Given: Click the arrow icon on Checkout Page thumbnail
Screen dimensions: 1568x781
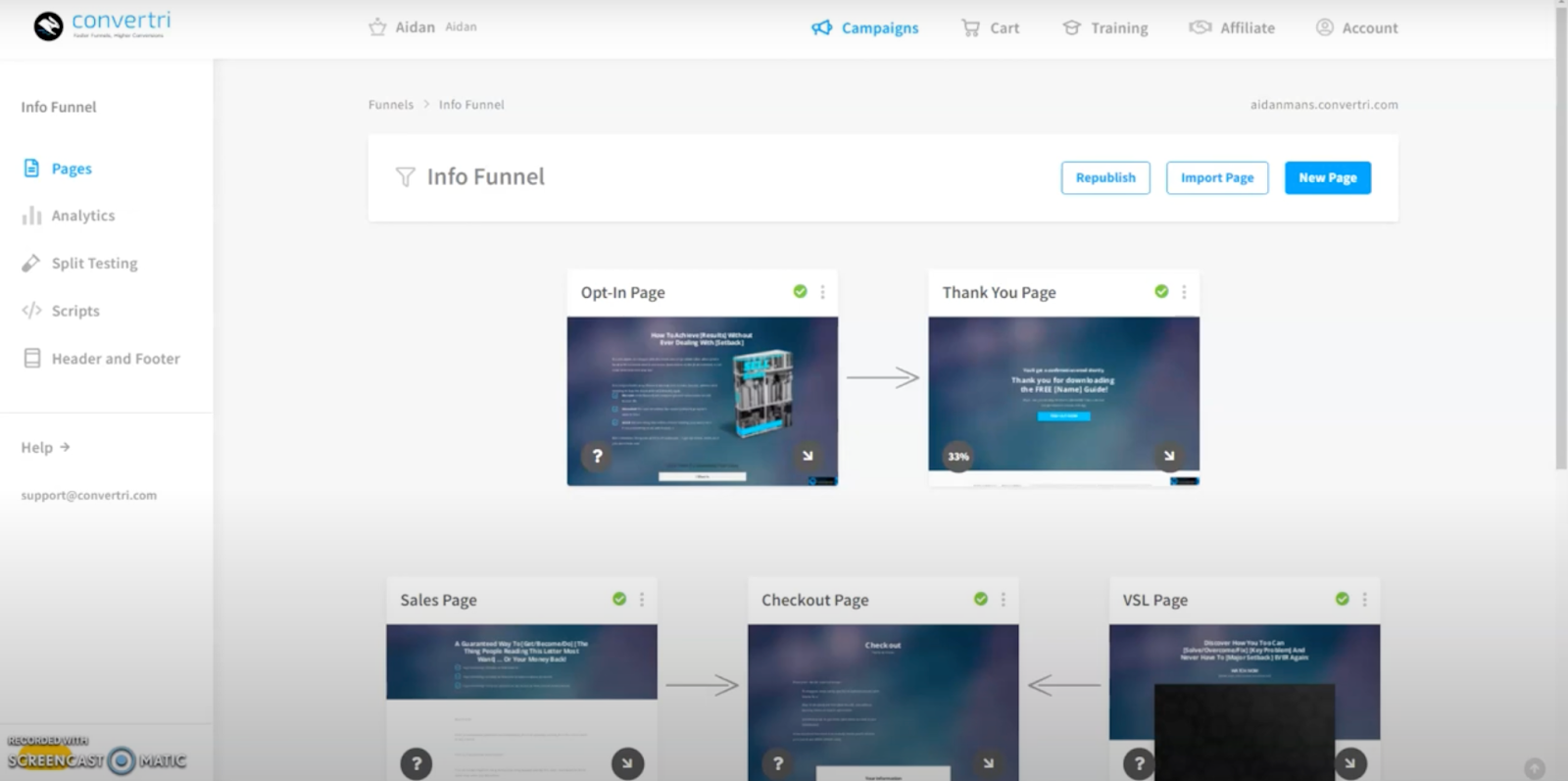Looking at the screenshot, I should pyautogui.click(x=988, y=762).
